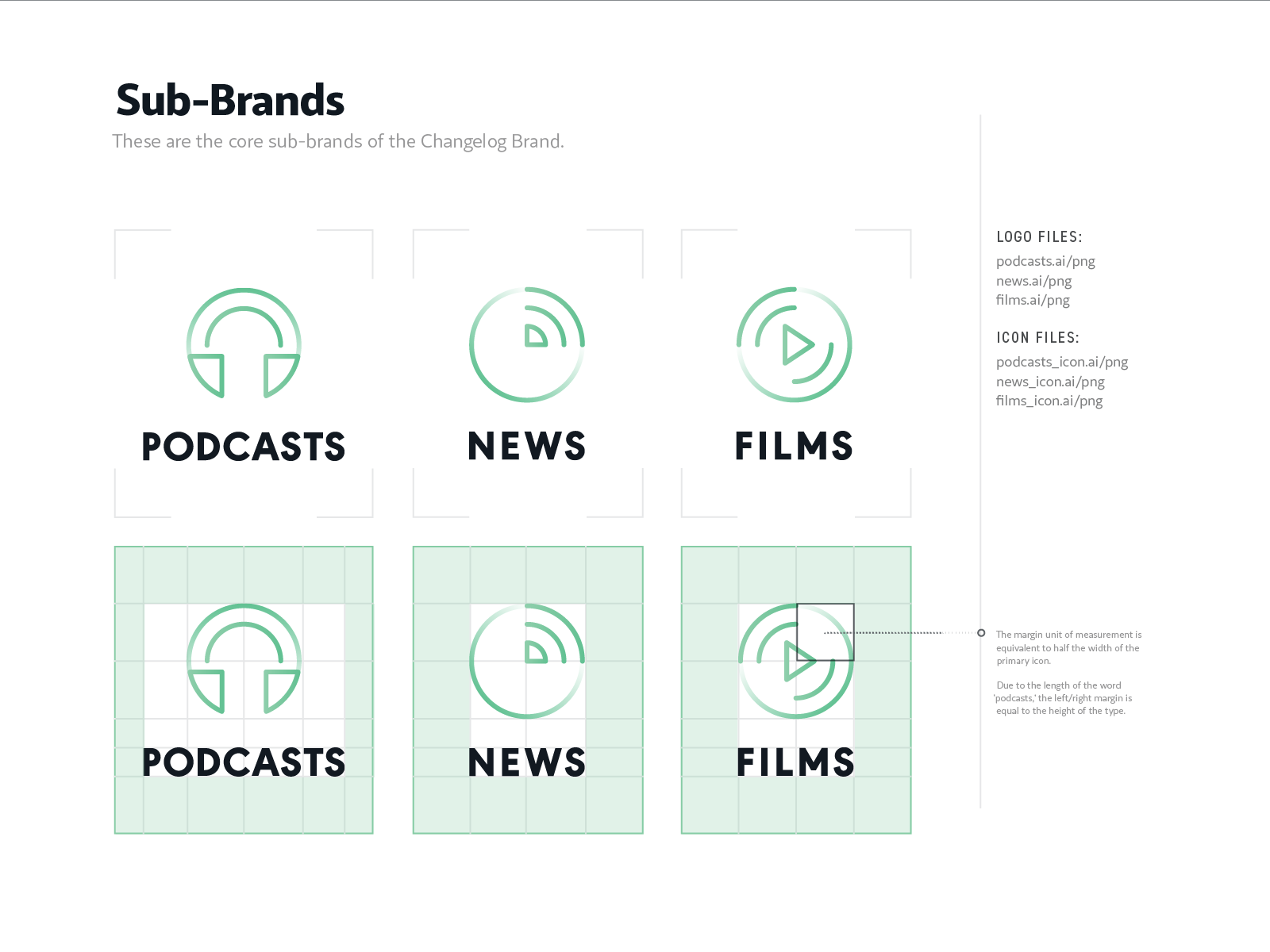Select the headphones icon inside the green grid
The height and width of the screenshot is (952, 1270).
tap(244, 659)
